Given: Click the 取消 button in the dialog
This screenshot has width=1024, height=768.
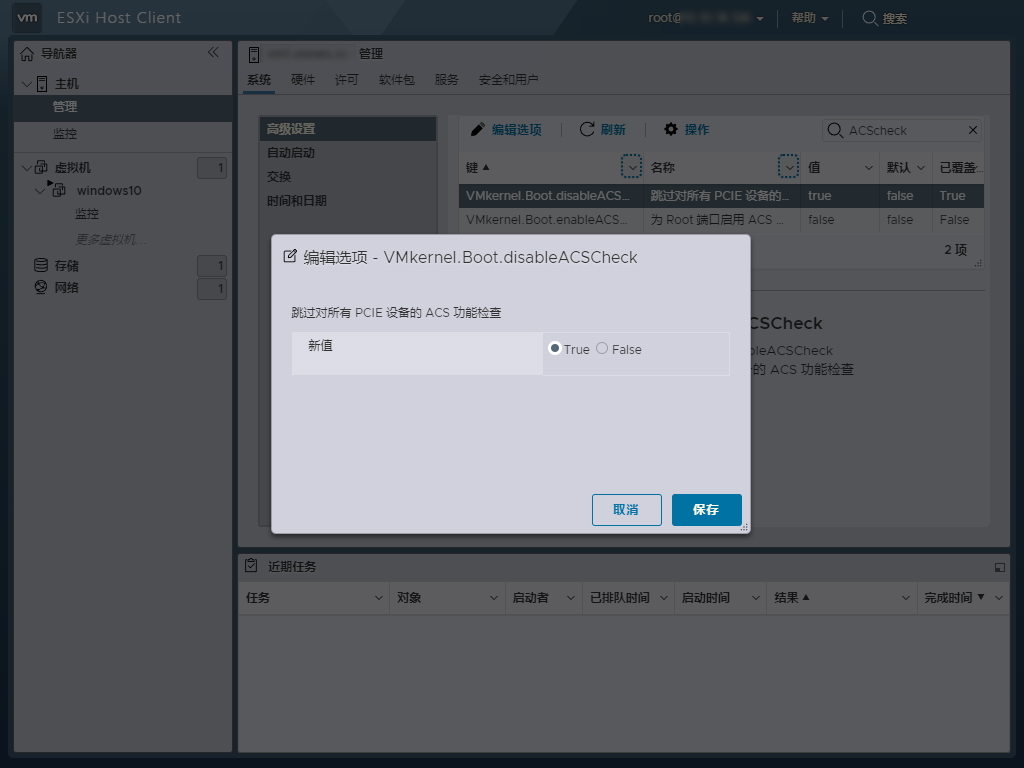Looking at the screenshot, I should pyautogui.click(x=626, y=509).
